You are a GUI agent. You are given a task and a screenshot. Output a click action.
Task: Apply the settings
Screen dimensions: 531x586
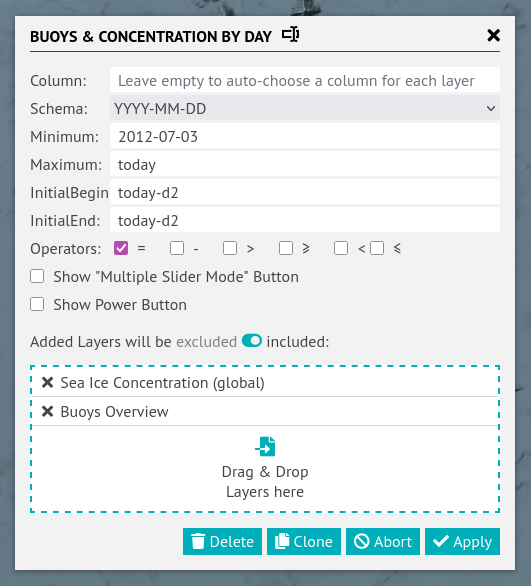(x=462, y=541)
